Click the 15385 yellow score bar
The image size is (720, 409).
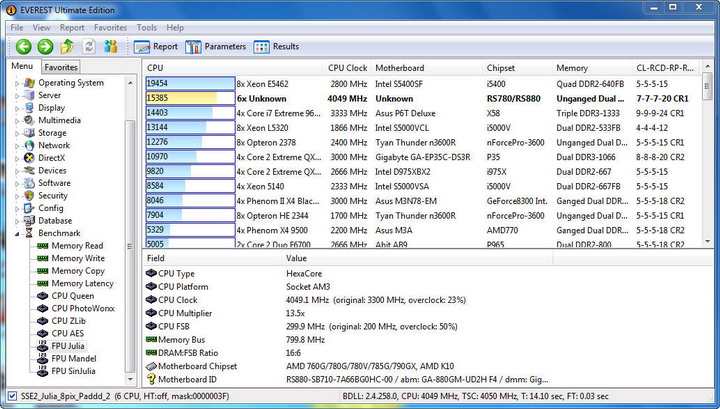[190, 98]
